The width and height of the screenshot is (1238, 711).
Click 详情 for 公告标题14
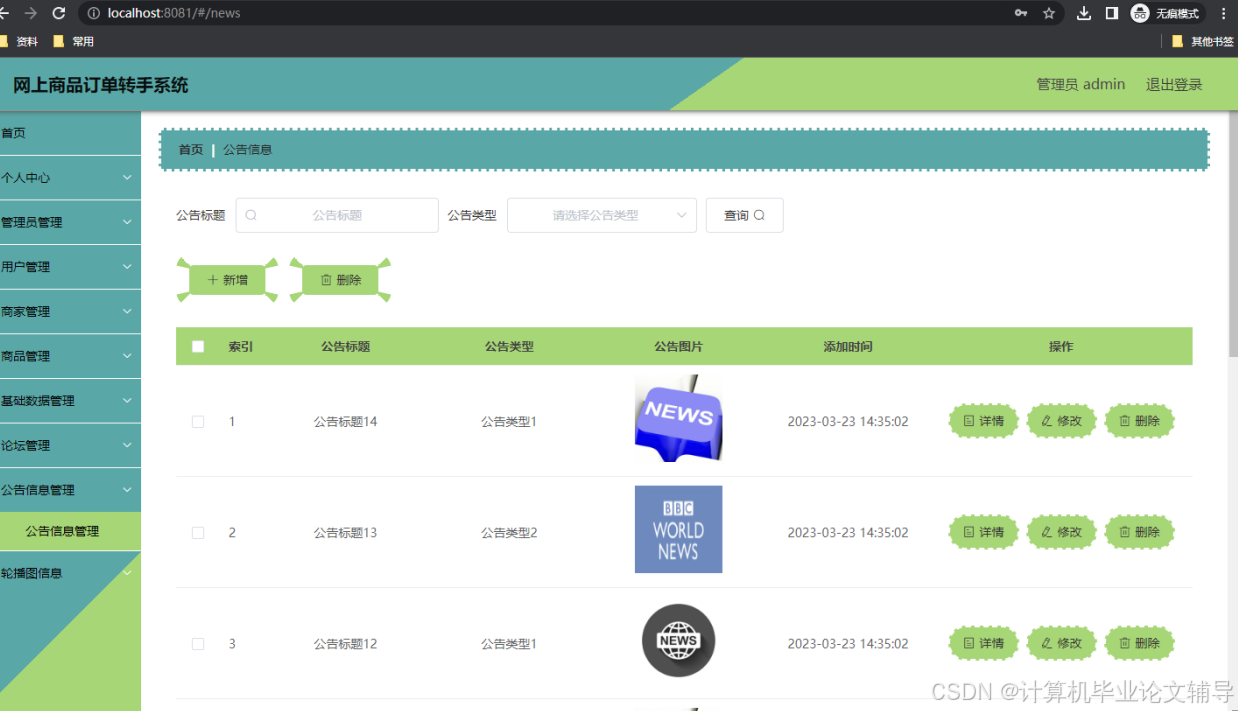983,421
